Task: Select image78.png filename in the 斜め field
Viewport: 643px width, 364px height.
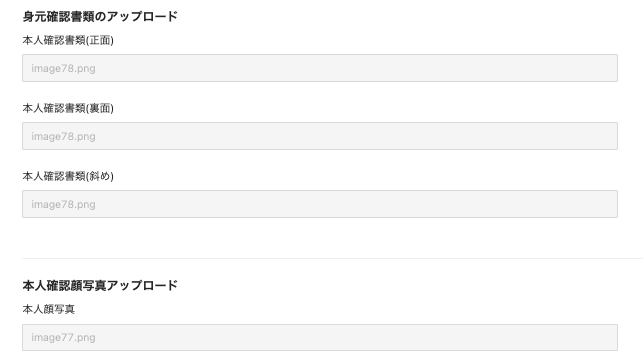Action: [64, 205]
